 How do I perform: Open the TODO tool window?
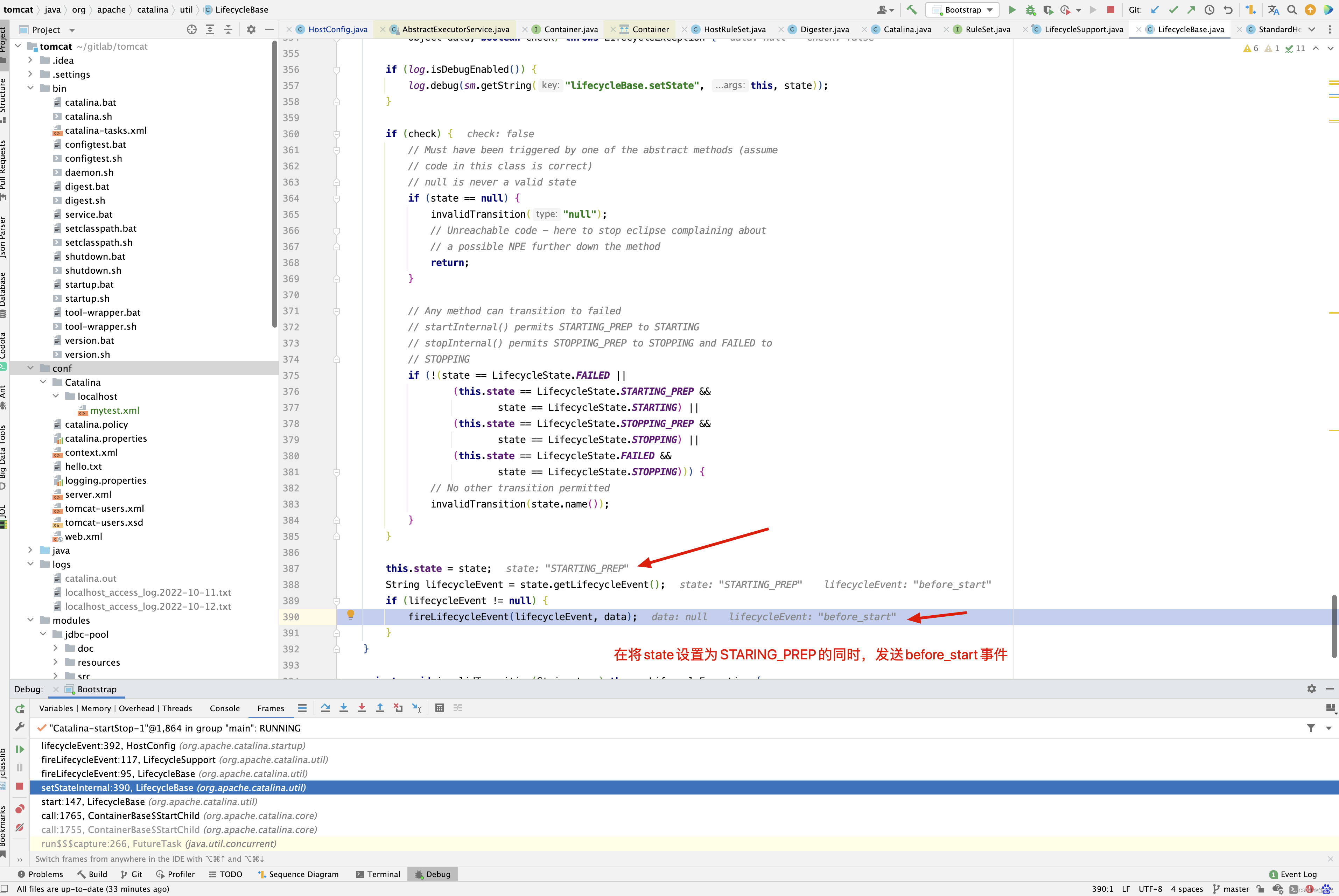coord(225,874)
